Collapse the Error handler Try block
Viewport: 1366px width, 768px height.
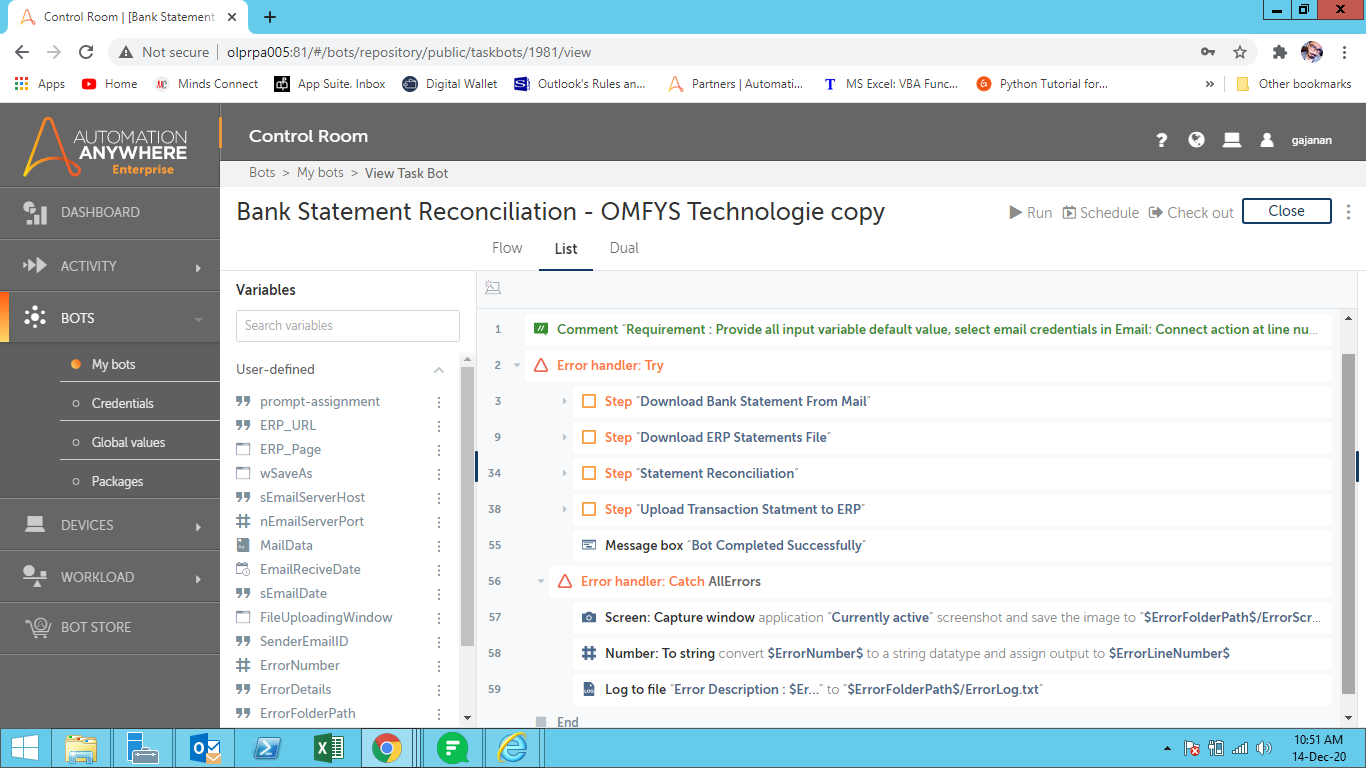pyautogui.click(x=517, y=366)
